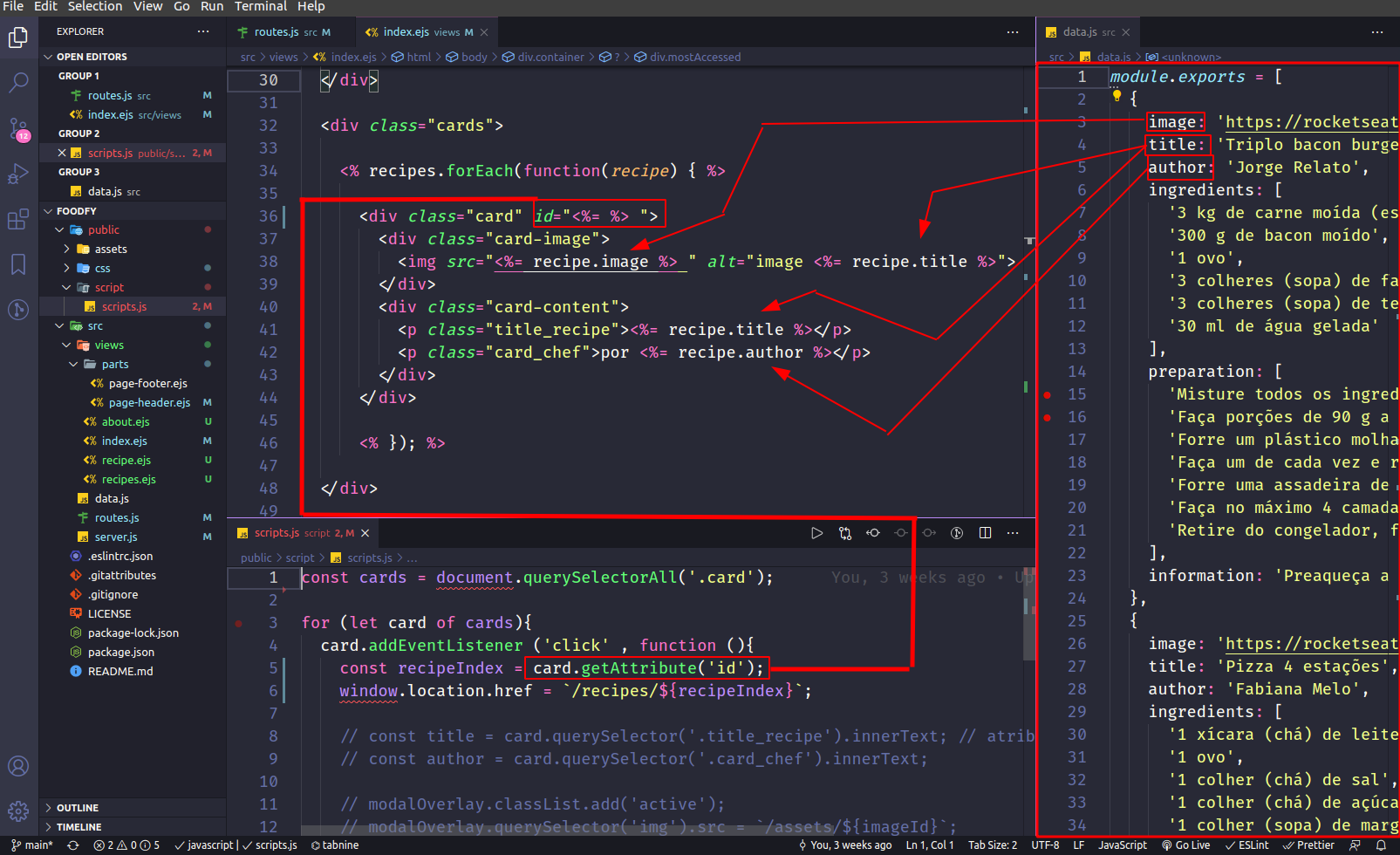Open the Search view in activity bar
The height and width of the screenshot is (855, 1400).
pyautogui.click(x=18, y=83)
